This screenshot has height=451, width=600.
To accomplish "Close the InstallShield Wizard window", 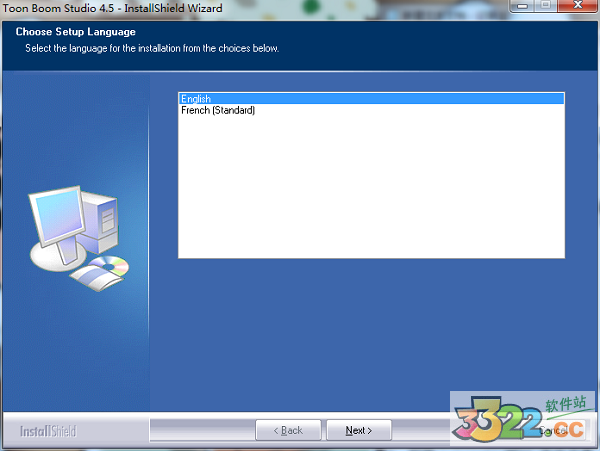I will coord(577,5).
